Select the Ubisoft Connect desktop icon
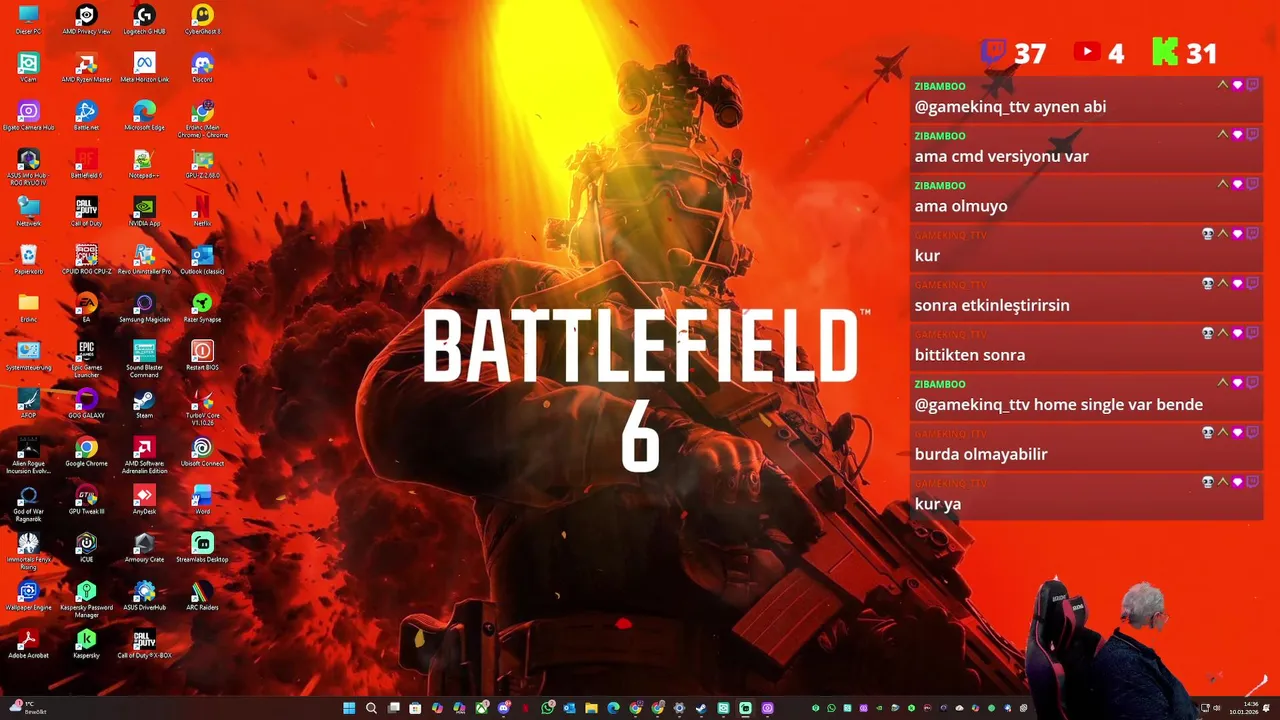 (x=202, y=451)
